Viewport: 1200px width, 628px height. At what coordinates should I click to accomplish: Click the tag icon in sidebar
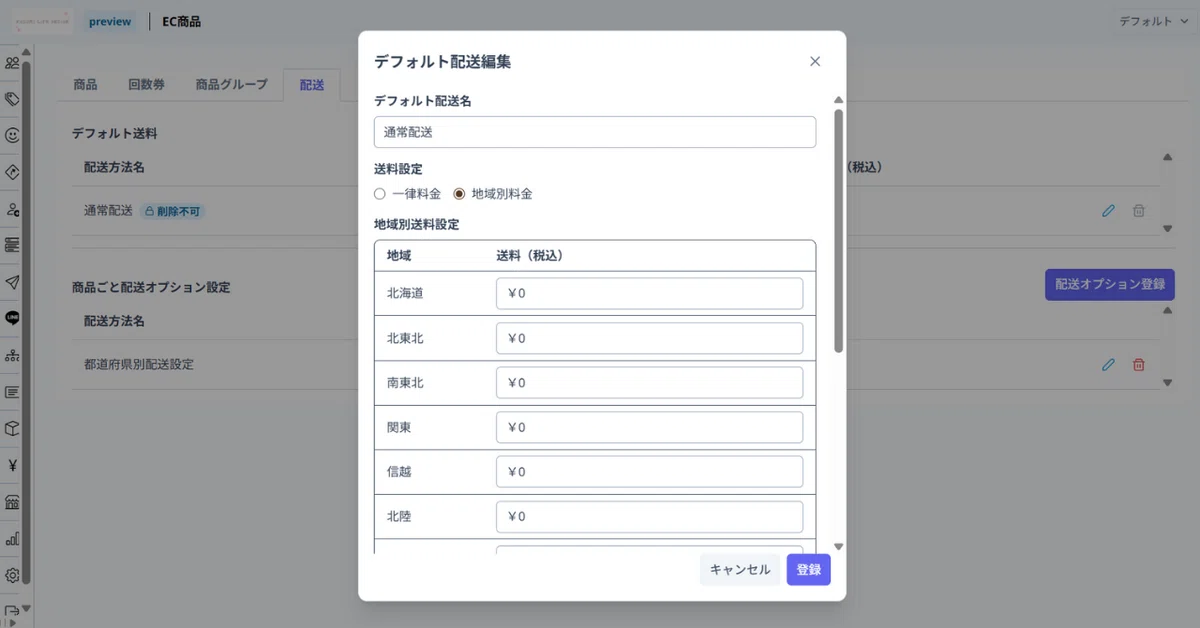point(12,99)
